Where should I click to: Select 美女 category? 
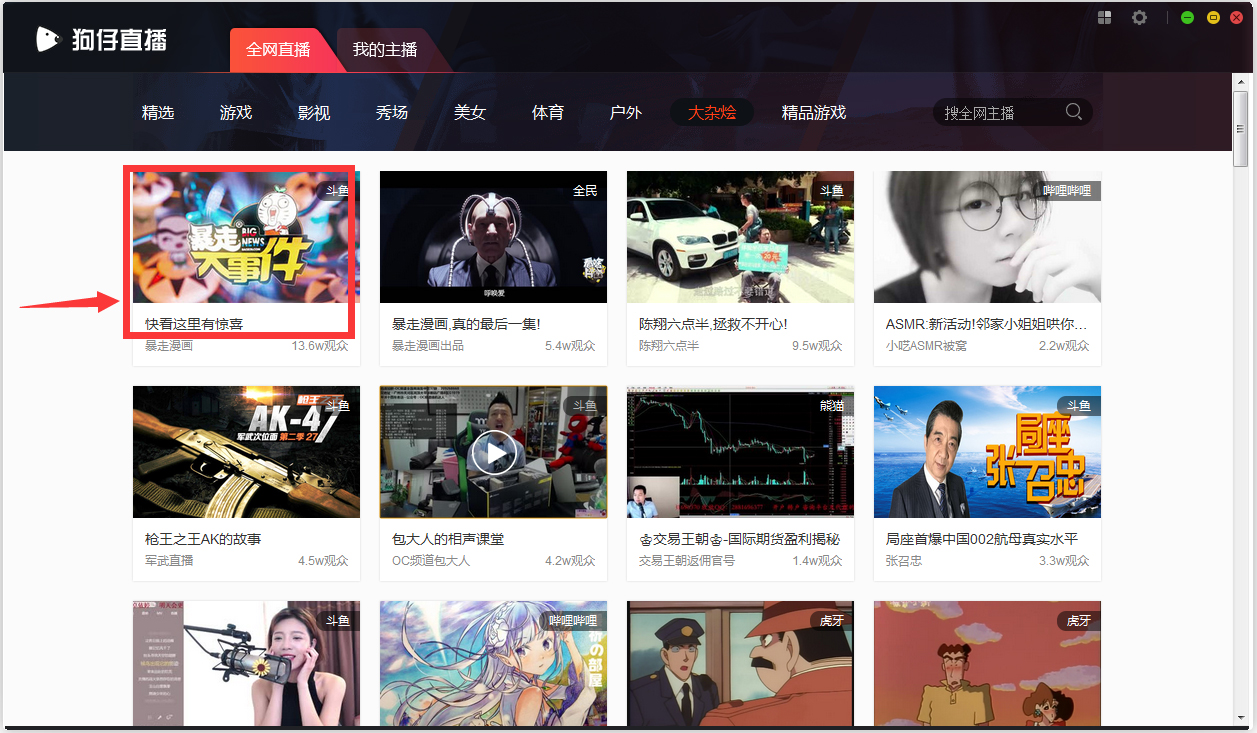(470, 113)
